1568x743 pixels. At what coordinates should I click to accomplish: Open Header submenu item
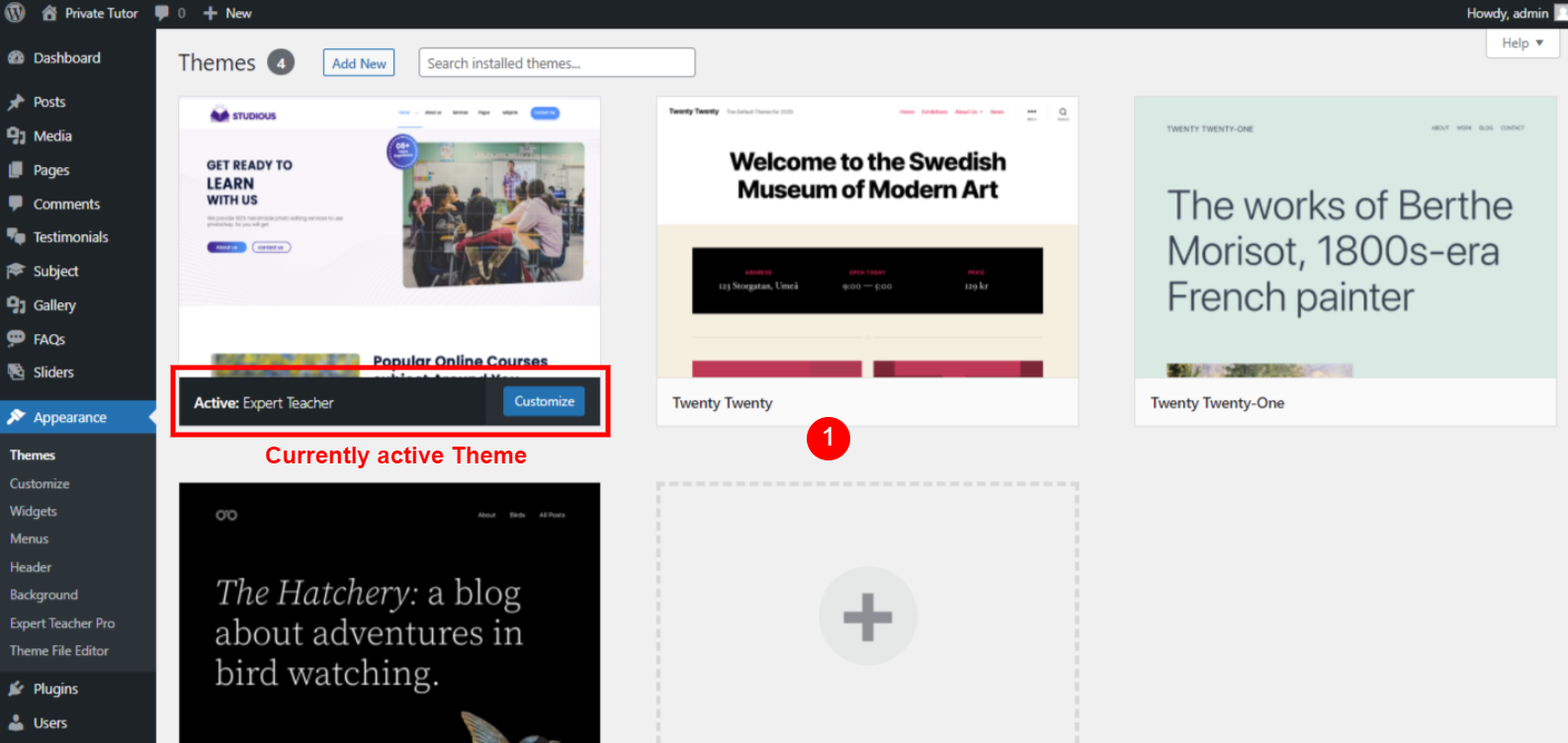pyautogui.click(x=31, y=567)
